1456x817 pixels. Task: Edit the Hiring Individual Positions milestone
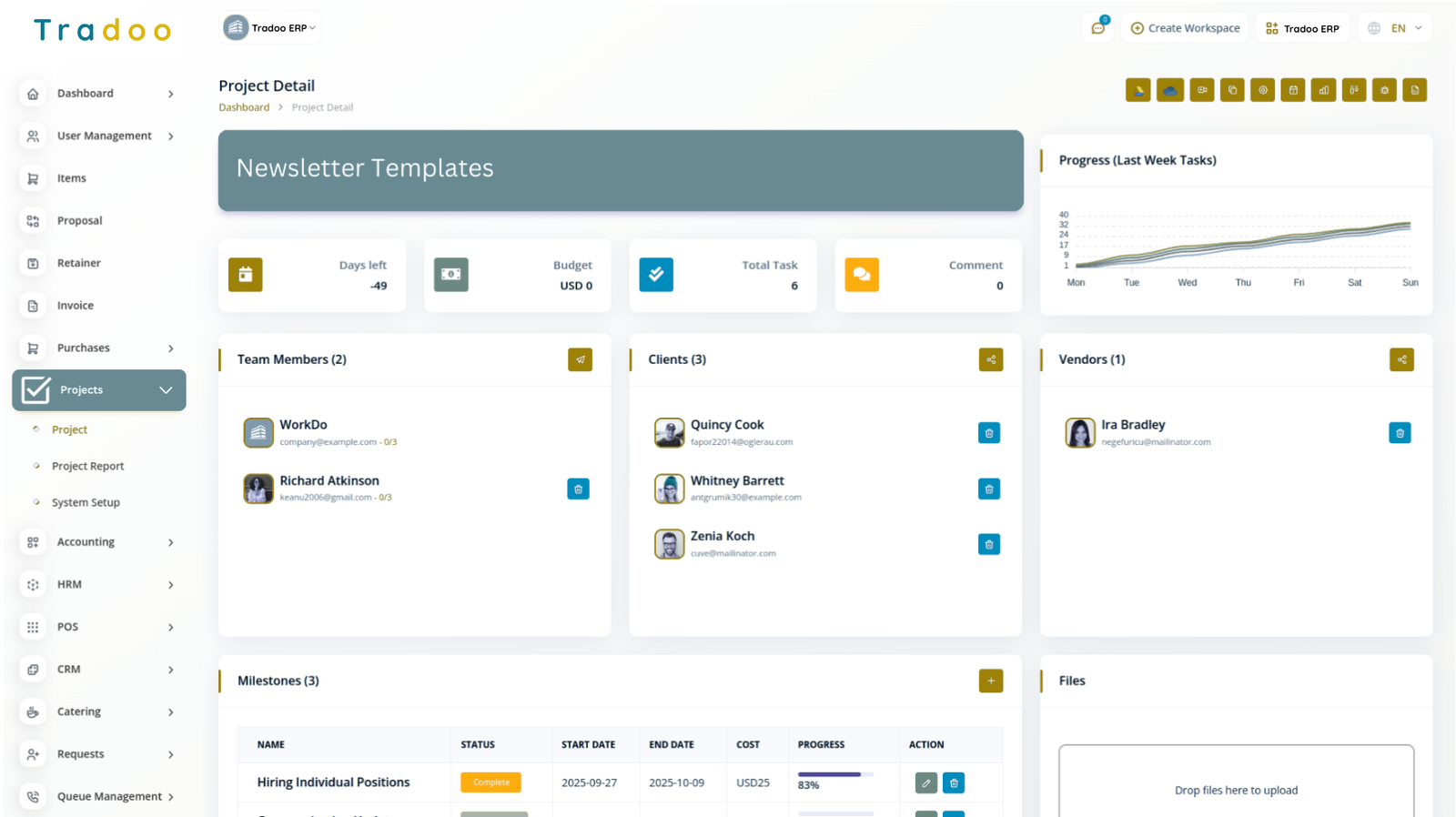coord(925,782)
